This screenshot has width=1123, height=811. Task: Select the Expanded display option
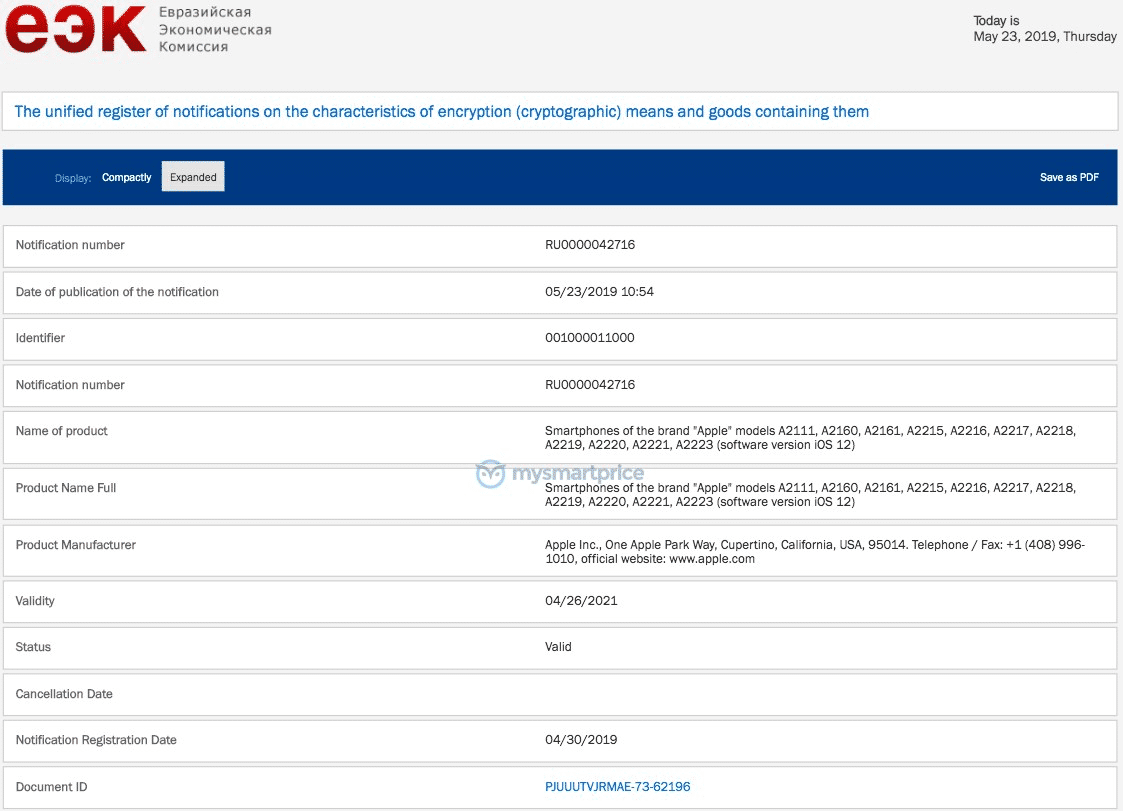click(192, 176)
